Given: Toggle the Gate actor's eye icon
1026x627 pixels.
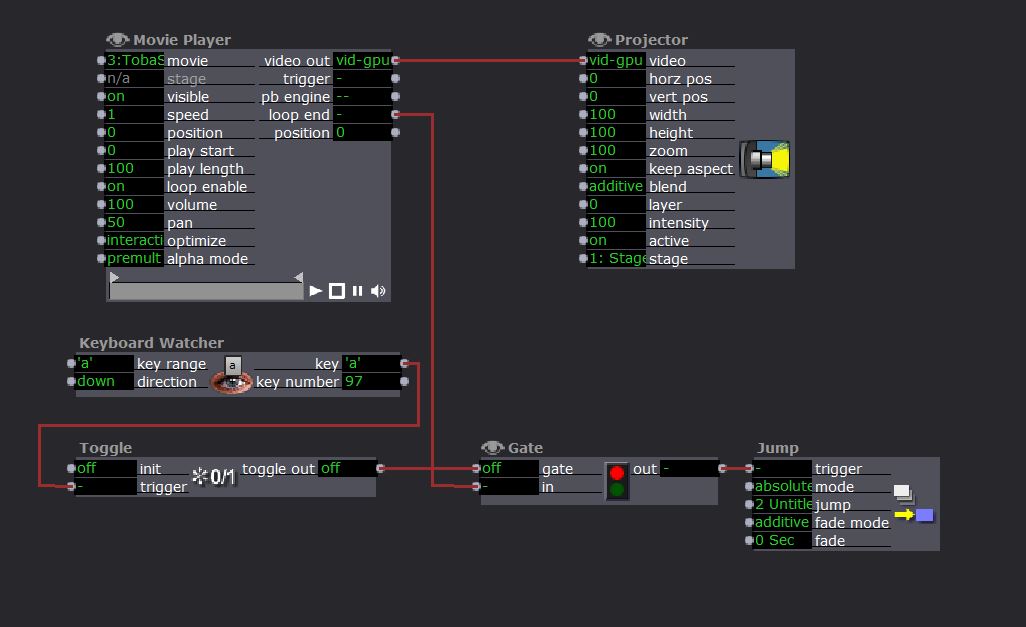Looking at the screenshot, I should 492,448.
